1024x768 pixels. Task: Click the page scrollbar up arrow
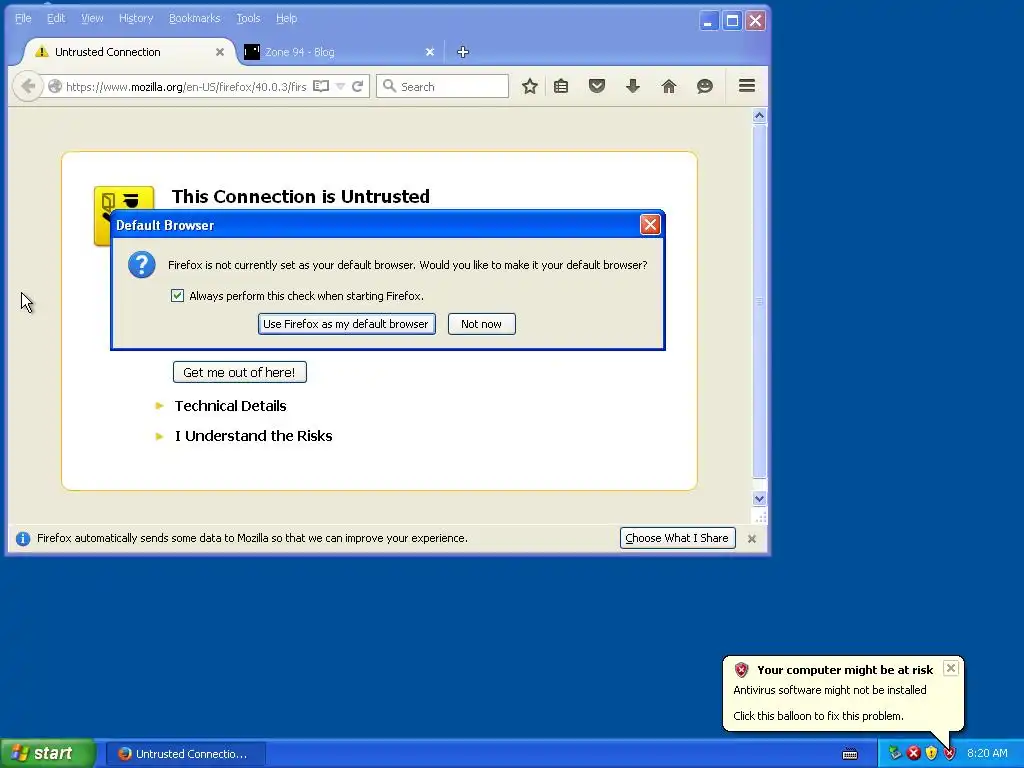coord(759,116)
